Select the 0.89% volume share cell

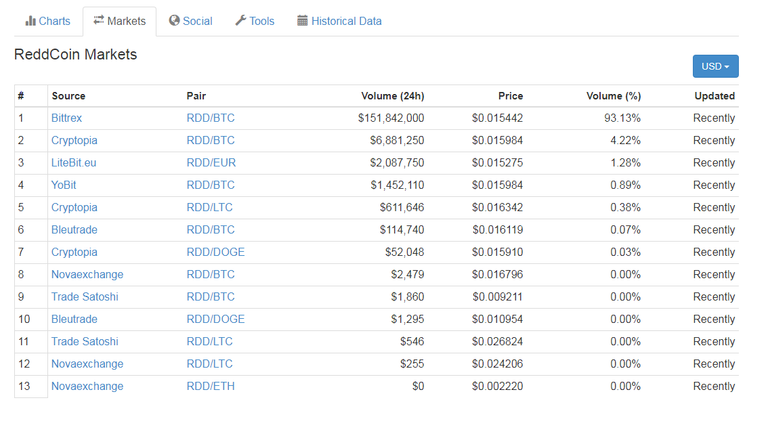point(625,185)
